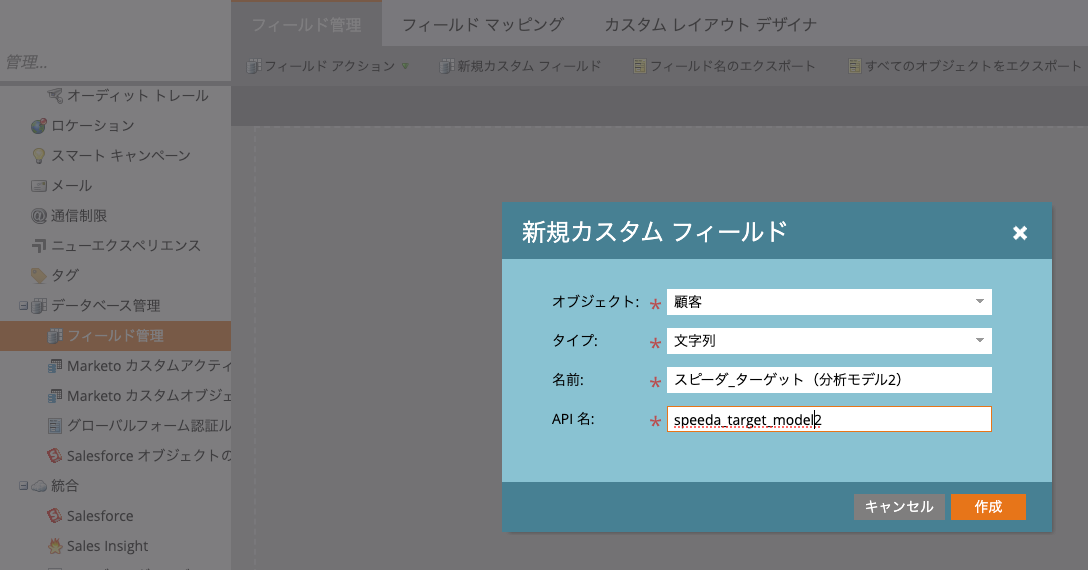Click the API 名 input field
Image resolution: width=1088 pixels, height=570 pixels.
coord(828,420)
